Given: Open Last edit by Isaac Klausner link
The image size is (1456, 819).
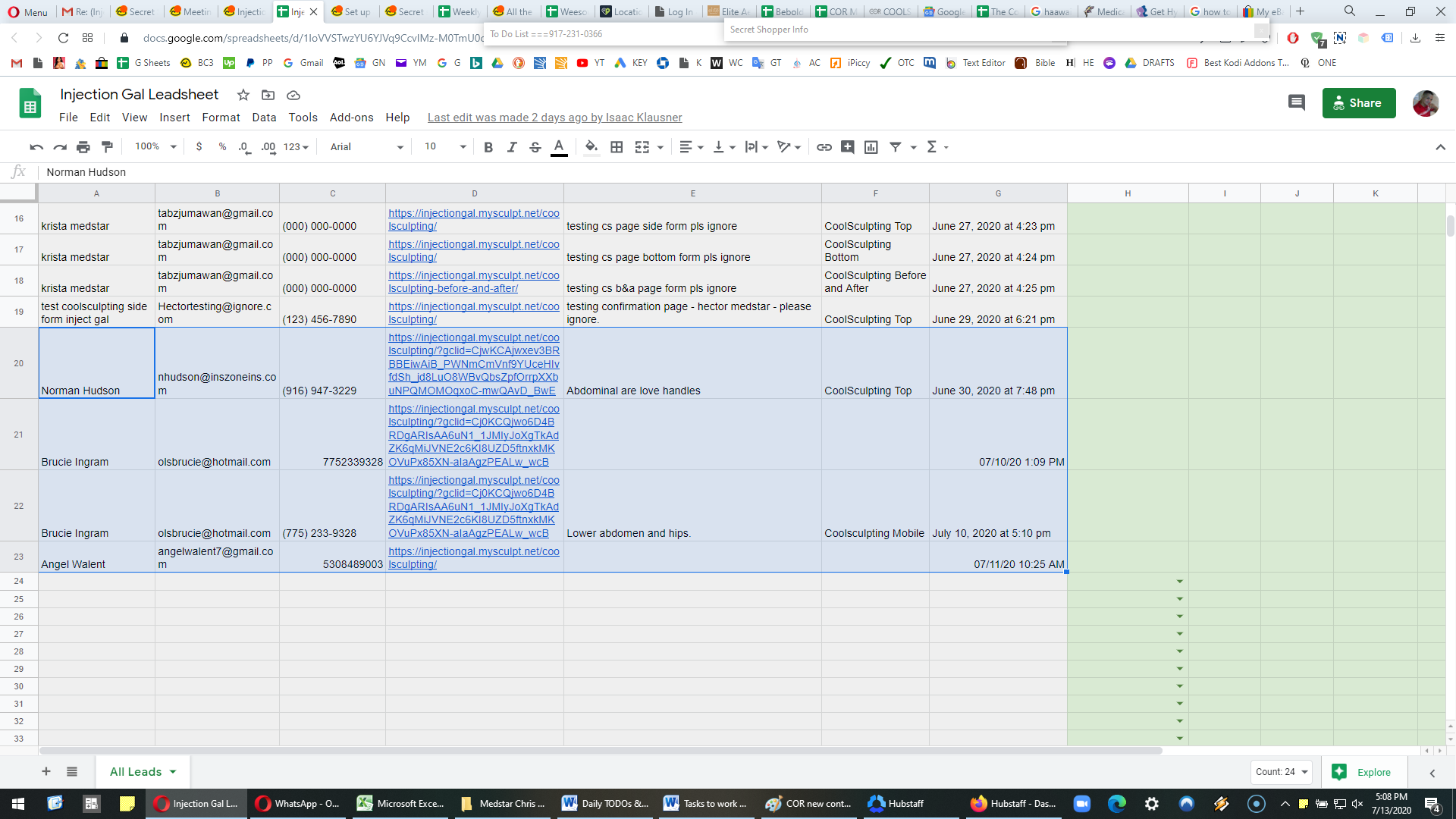Looking at the screenshot, I should [554, 118].
